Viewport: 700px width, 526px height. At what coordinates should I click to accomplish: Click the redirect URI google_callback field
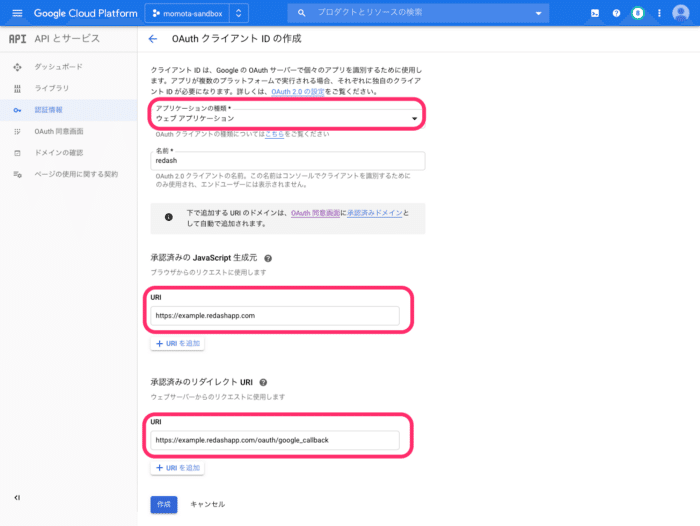click(275, 440)
